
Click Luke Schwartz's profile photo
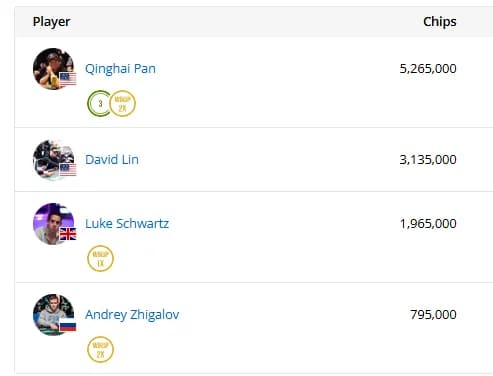click(x=54, y=224)
